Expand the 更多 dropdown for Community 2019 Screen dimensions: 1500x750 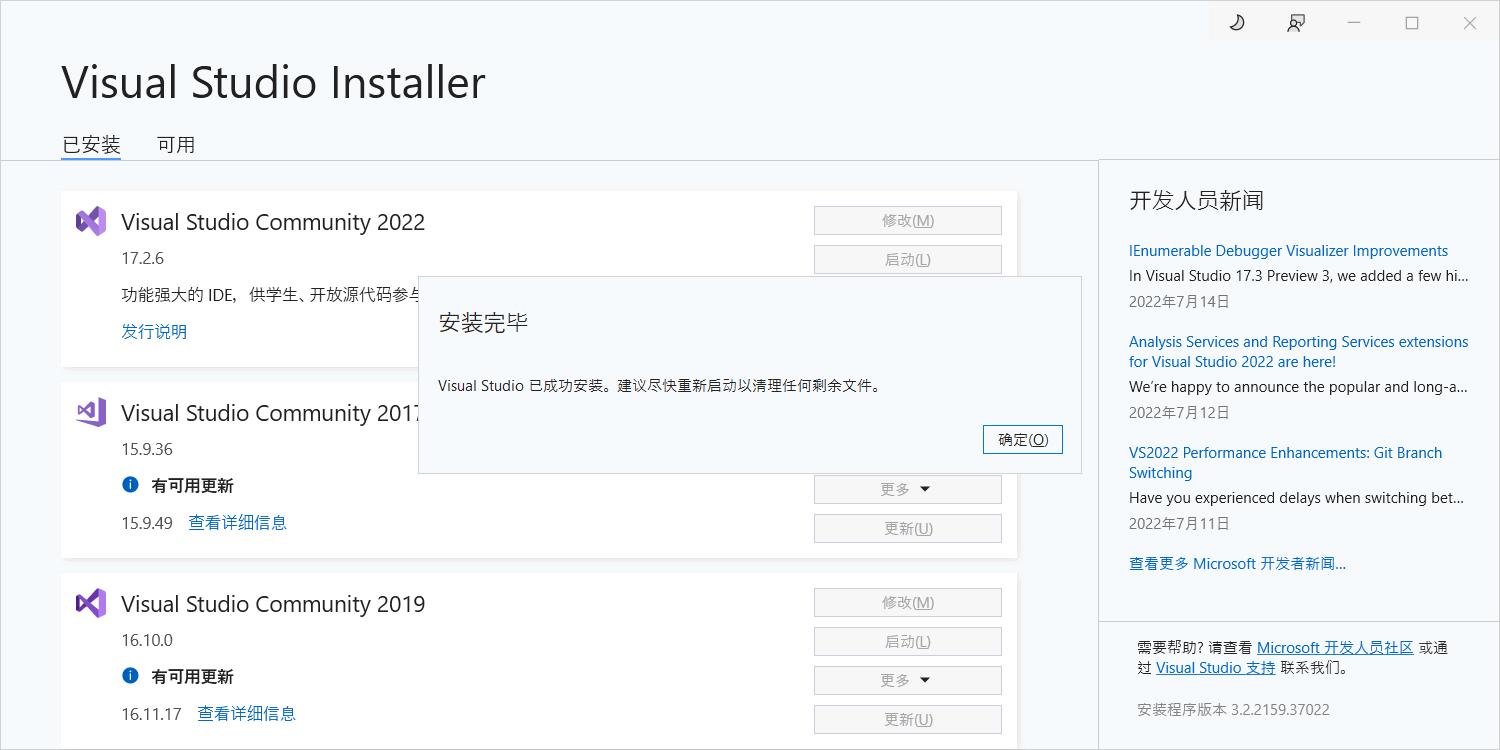point(907,680)
